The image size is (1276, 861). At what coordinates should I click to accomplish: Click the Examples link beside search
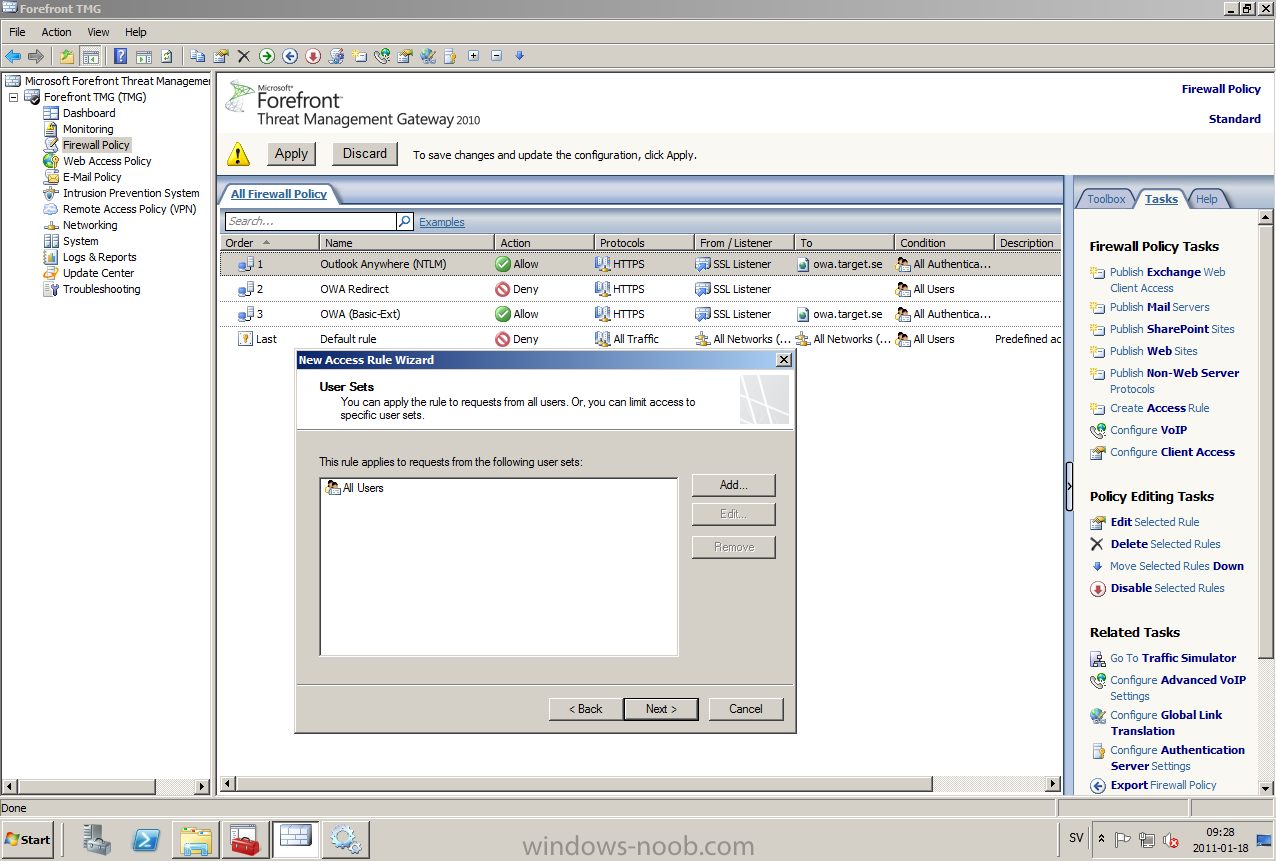click(x=442, y=222)
